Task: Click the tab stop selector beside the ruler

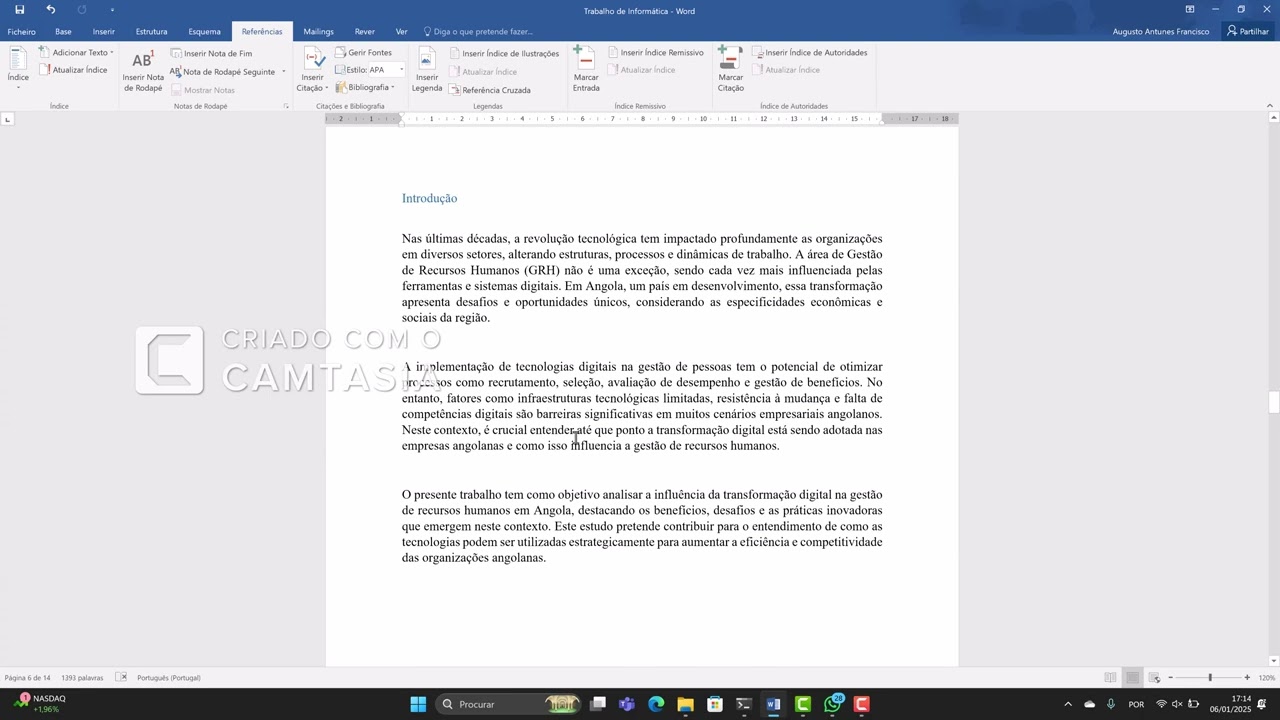Action: pos(7,119)
